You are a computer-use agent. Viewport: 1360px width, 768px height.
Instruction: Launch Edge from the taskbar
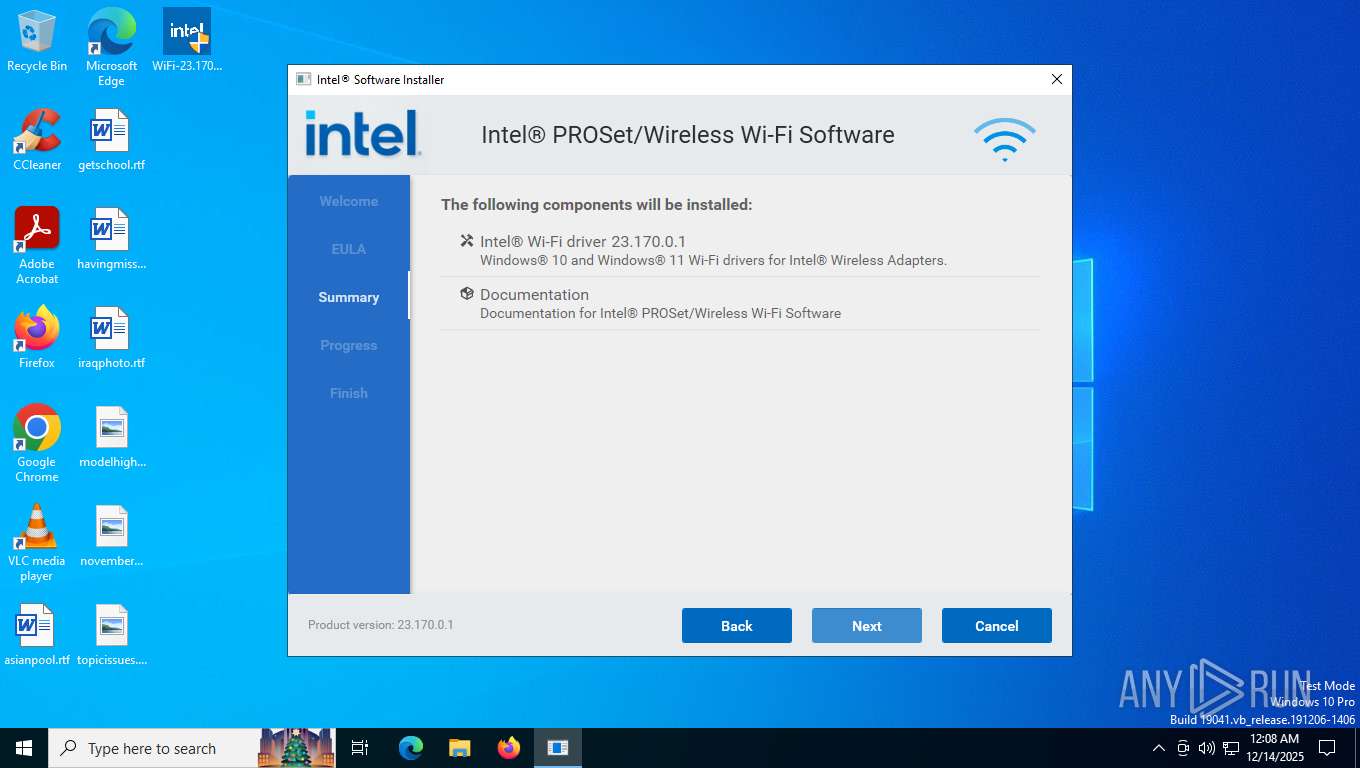[411, 748]
